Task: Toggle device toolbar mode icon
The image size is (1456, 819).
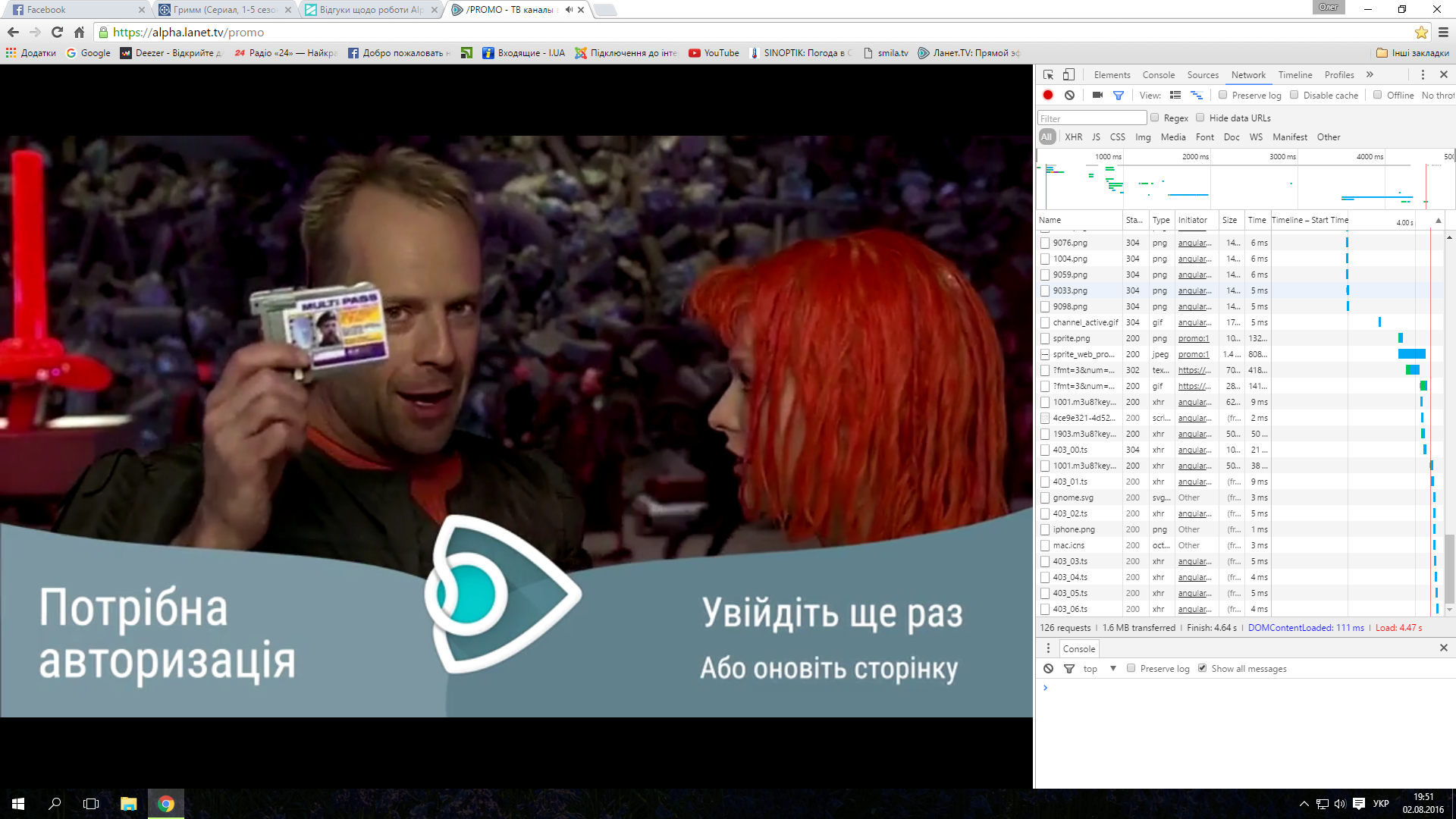Action: [1068, 74]
